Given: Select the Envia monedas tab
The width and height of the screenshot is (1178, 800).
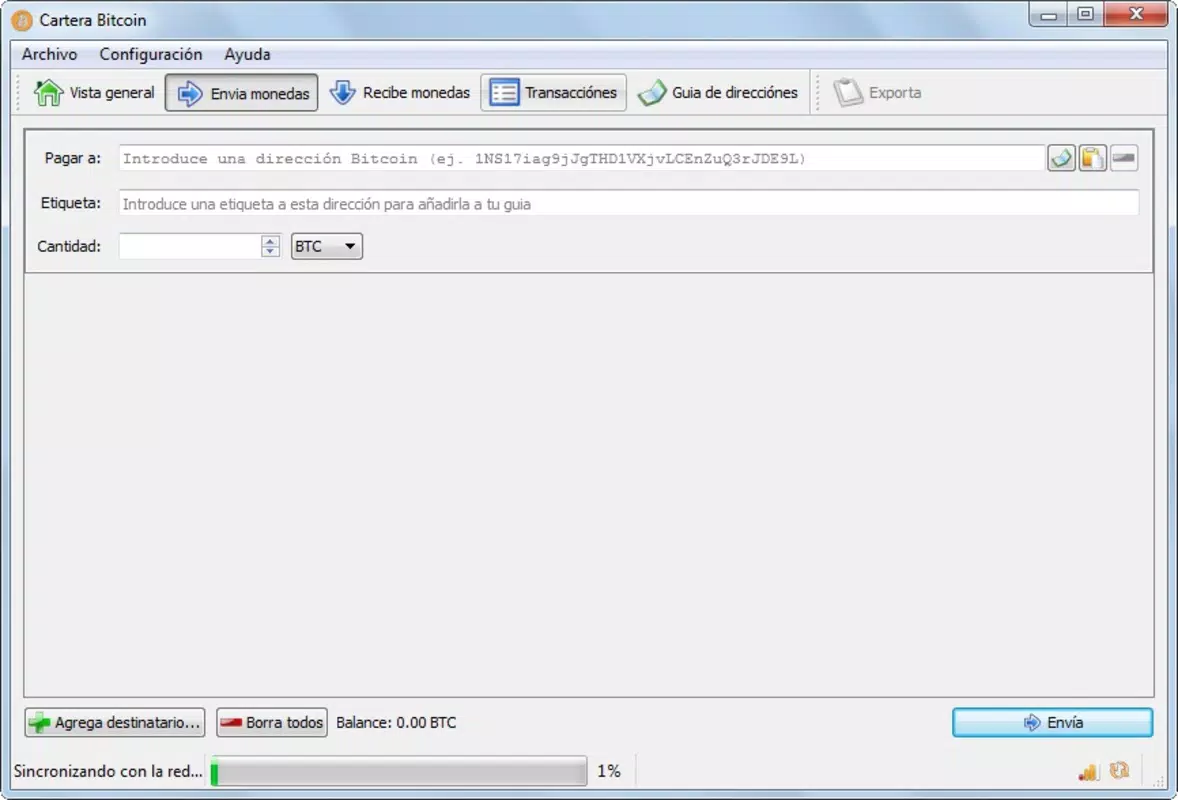Looking at the screenshot, I should click(241, 92).
